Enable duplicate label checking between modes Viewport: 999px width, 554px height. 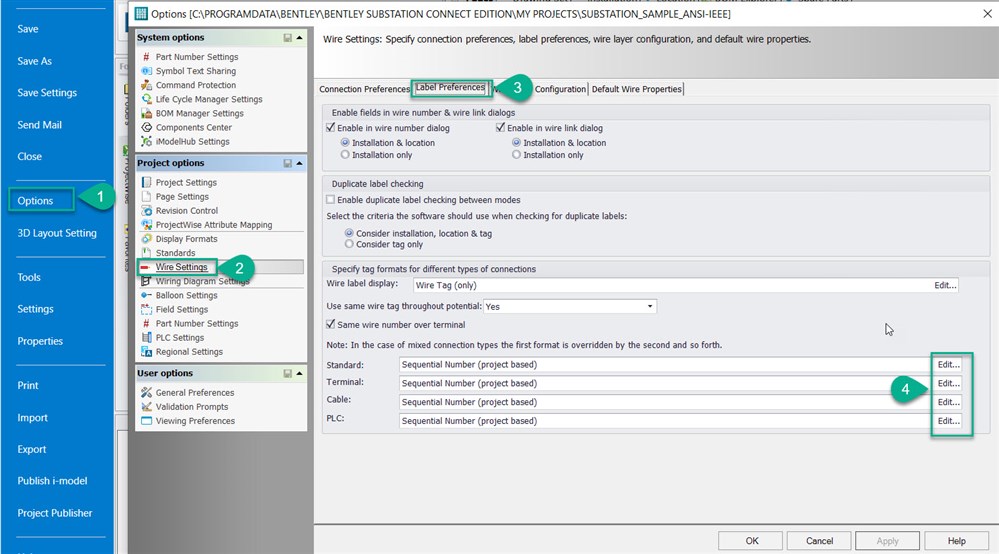330,199
